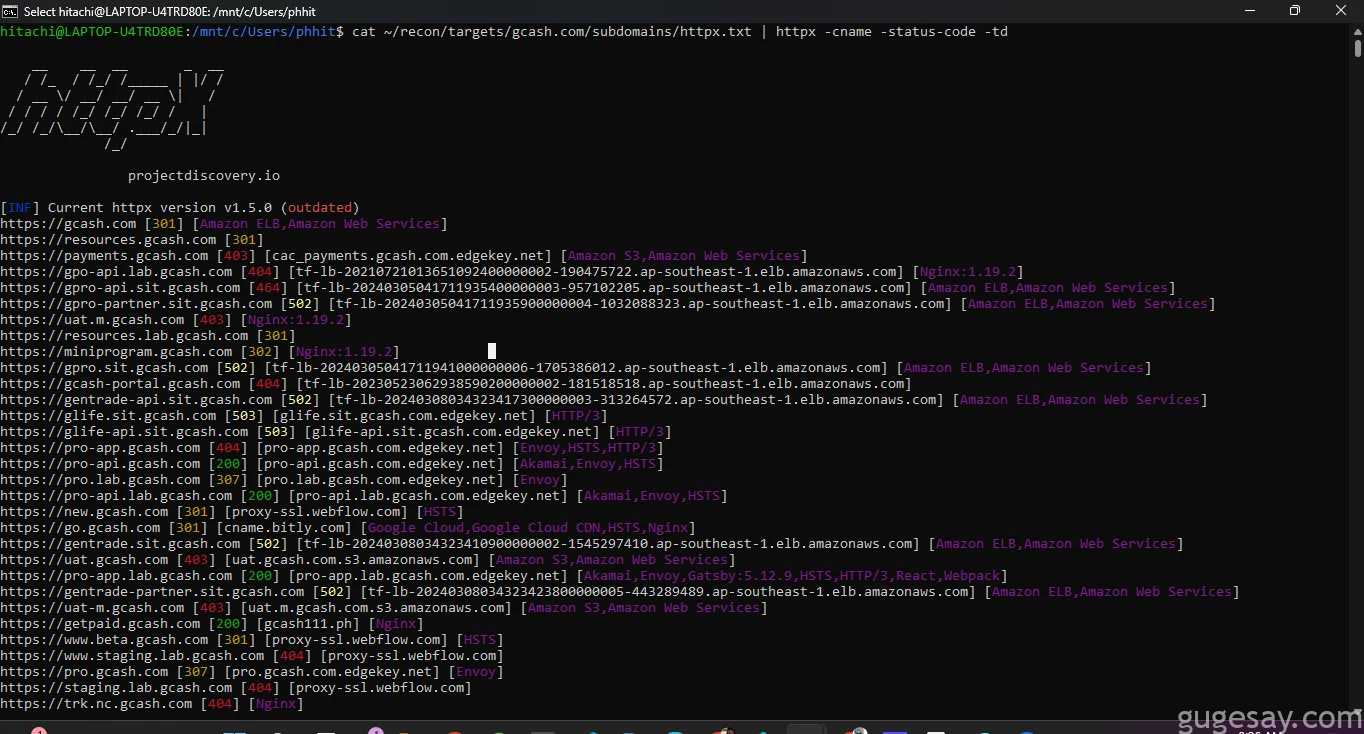Click the 'projectdiscovery.io' banner text
Viewport: 1364px width, 734px height.
pyautogui.click(x=204, y=175)
